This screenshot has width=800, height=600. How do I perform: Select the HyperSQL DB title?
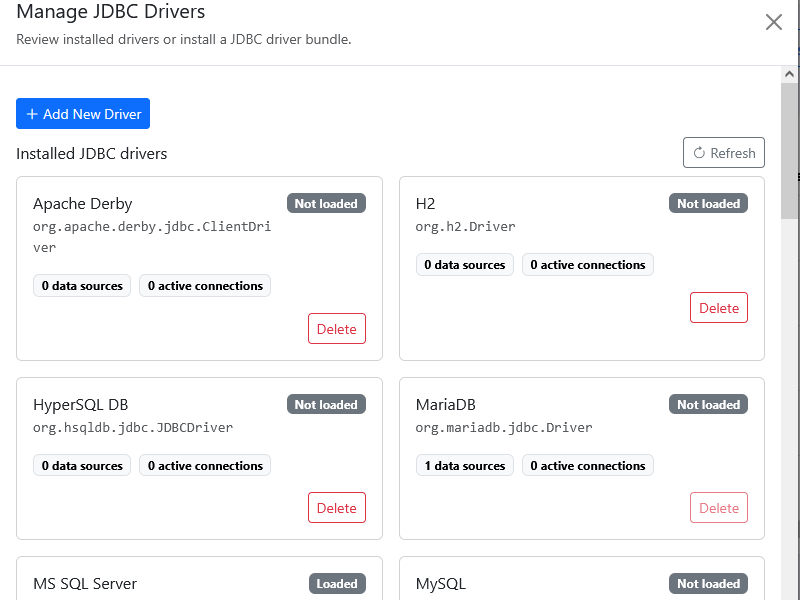[x=81, y=405]
